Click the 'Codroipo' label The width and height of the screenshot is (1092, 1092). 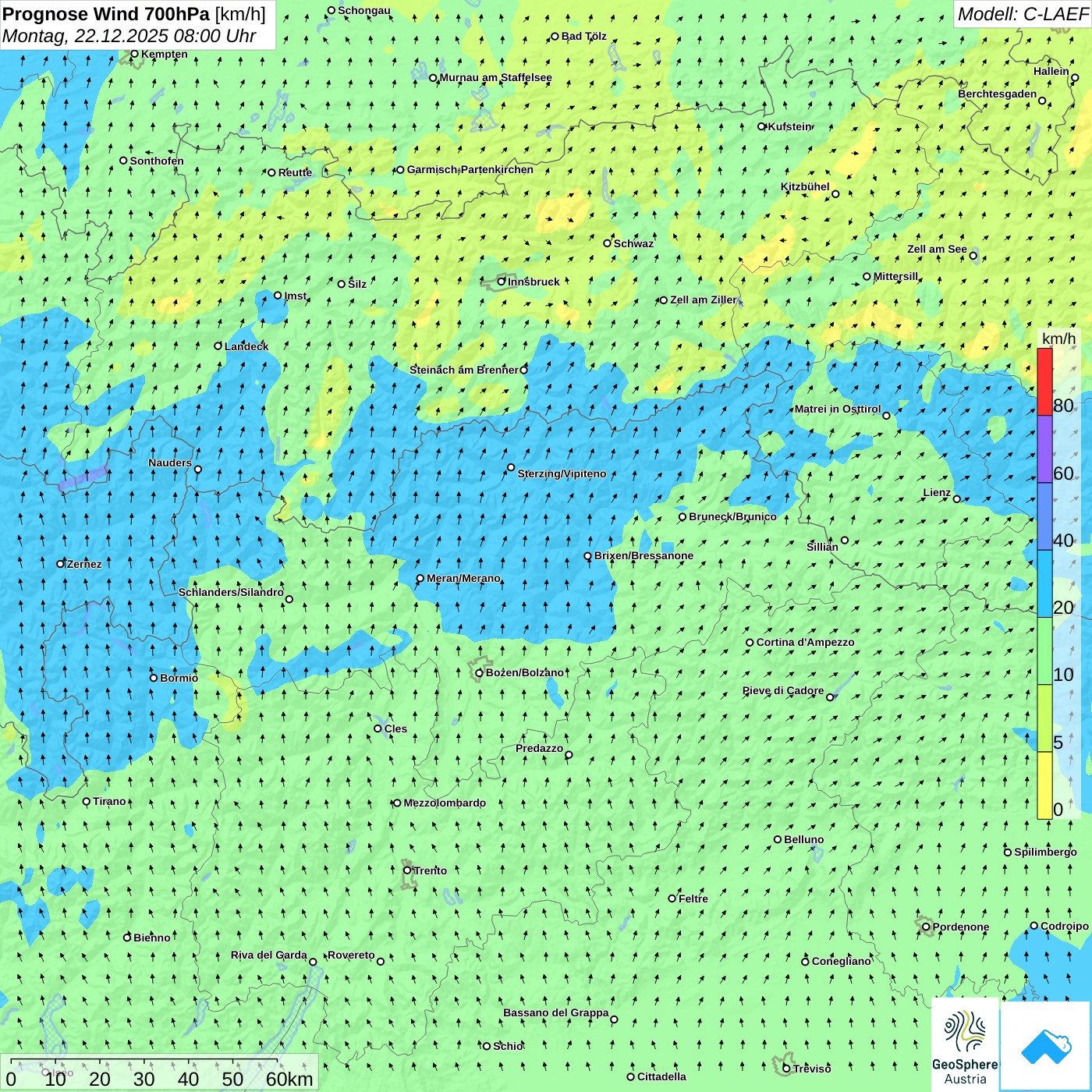point(1065,927)
